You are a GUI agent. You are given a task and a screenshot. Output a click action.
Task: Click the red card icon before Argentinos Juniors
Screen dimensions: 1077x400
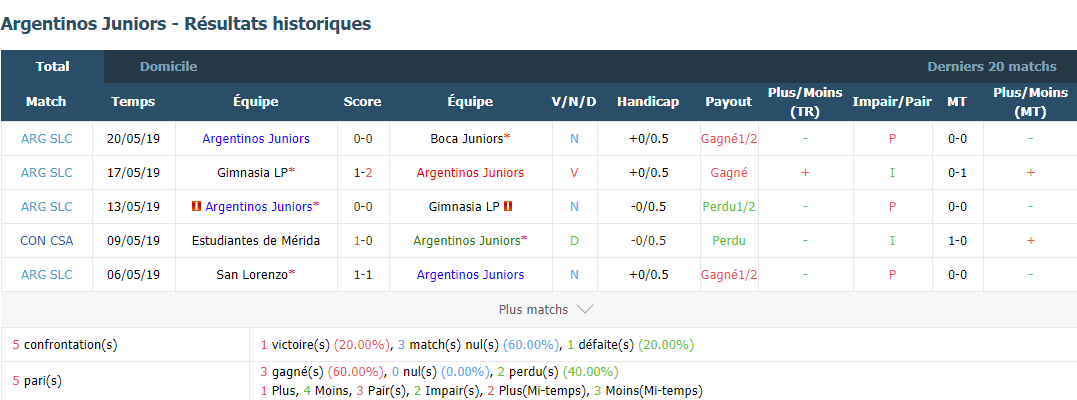pyautogui.click(x=197, y=206)
